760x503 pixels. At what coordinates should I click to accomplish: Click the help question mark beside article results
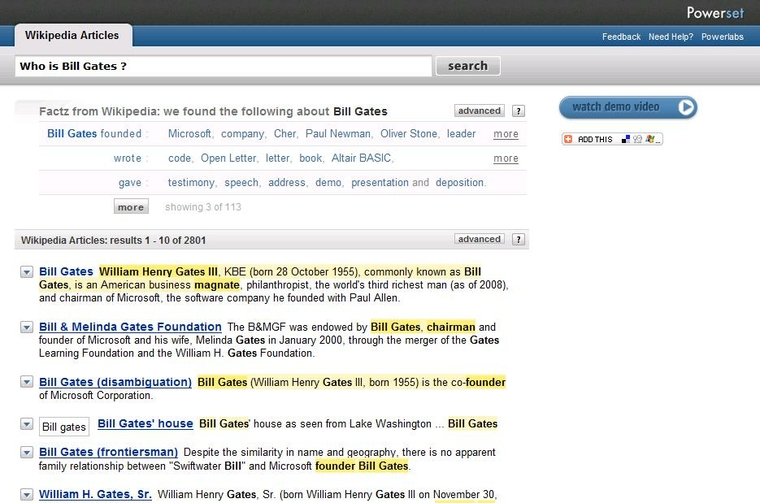[x=518, y=239]
